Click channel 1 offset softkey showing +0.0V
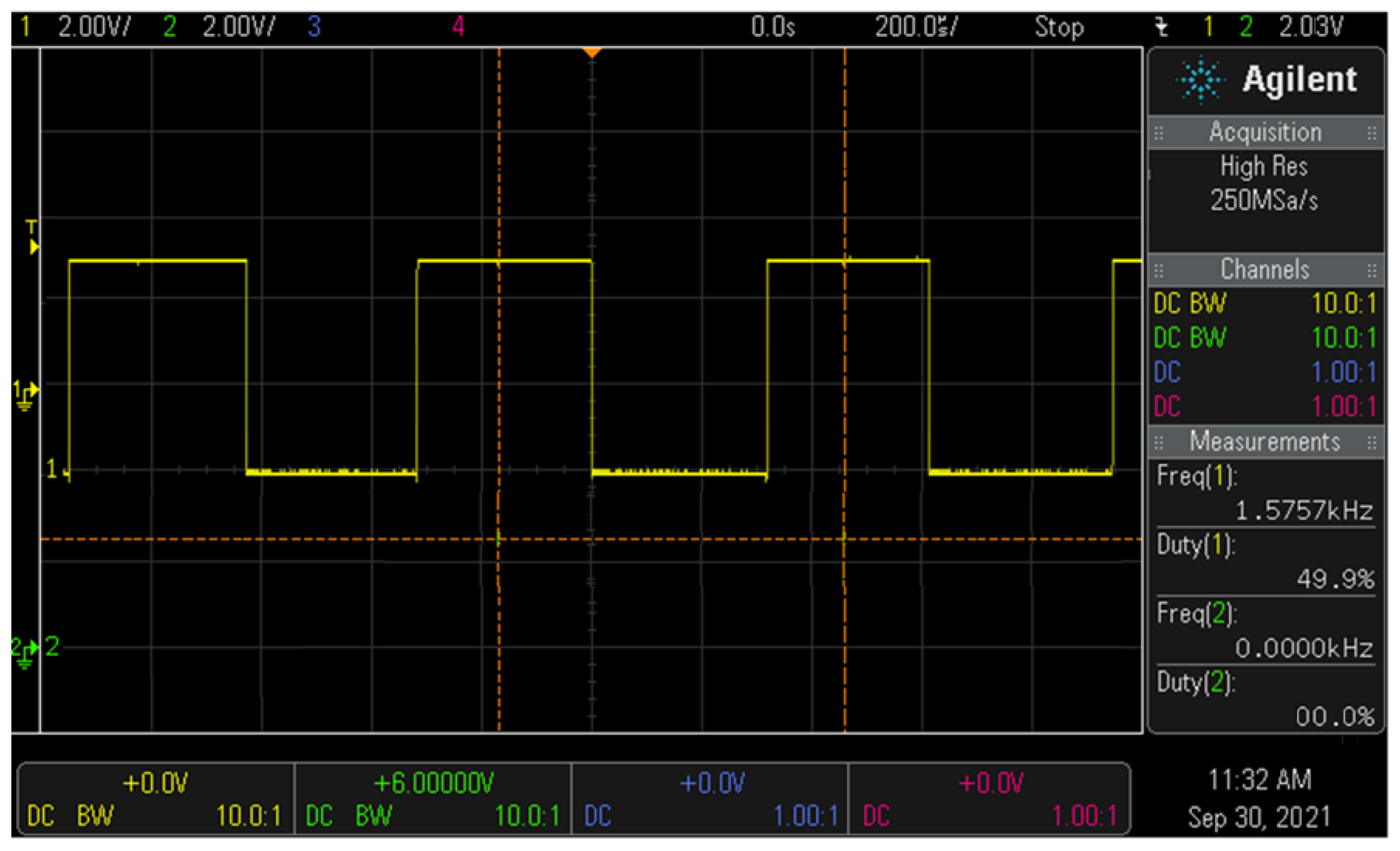Image resolution: width=1400 pixels, height=851 pixels. point(156,799)
